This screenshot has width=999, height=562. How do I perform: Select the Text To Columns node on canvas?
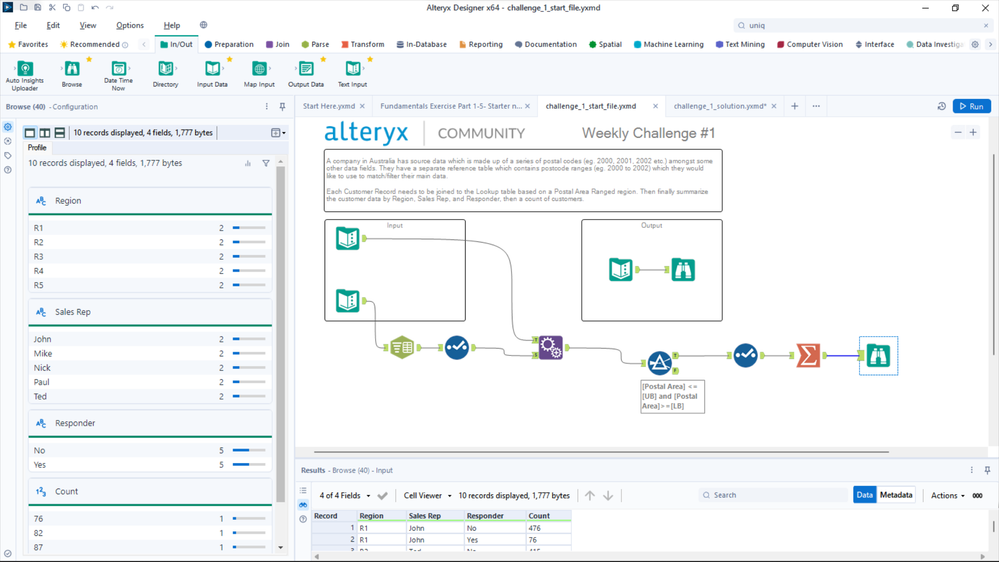coord(402,347)
